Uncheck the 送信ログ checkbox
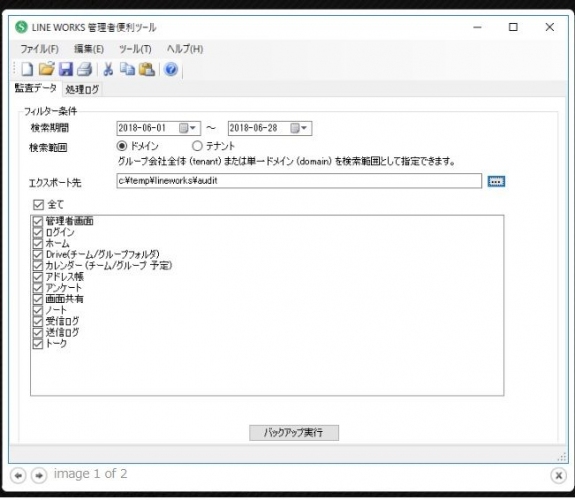575x500 pixels. pyautogui.click(x=38, y=333)
